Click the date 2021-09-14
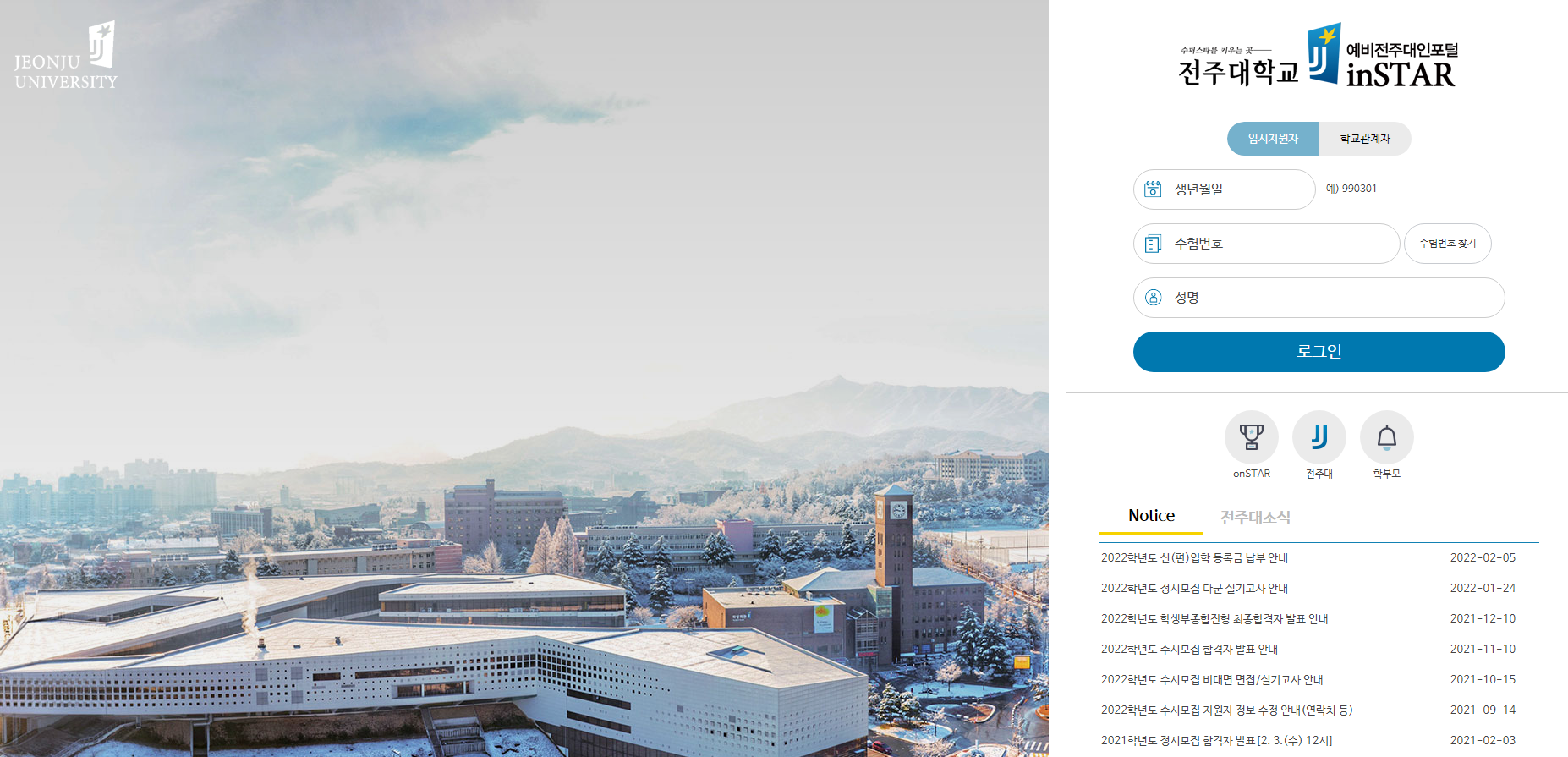This screenshot has width=1568, height=757. [x=1483, y=710]
